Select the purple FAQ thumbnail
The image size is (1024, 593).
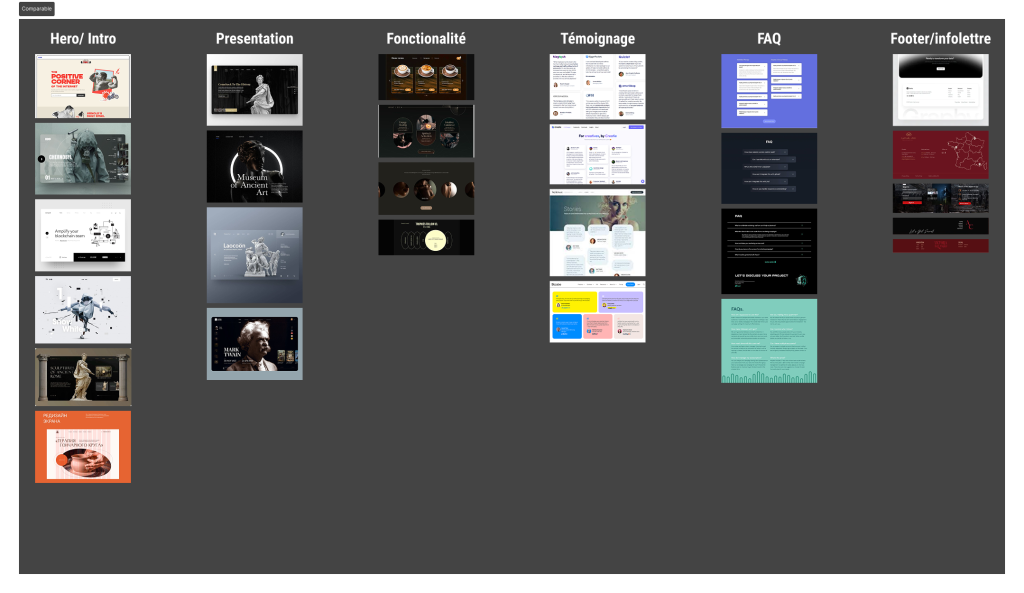click(x=768, y=91)
